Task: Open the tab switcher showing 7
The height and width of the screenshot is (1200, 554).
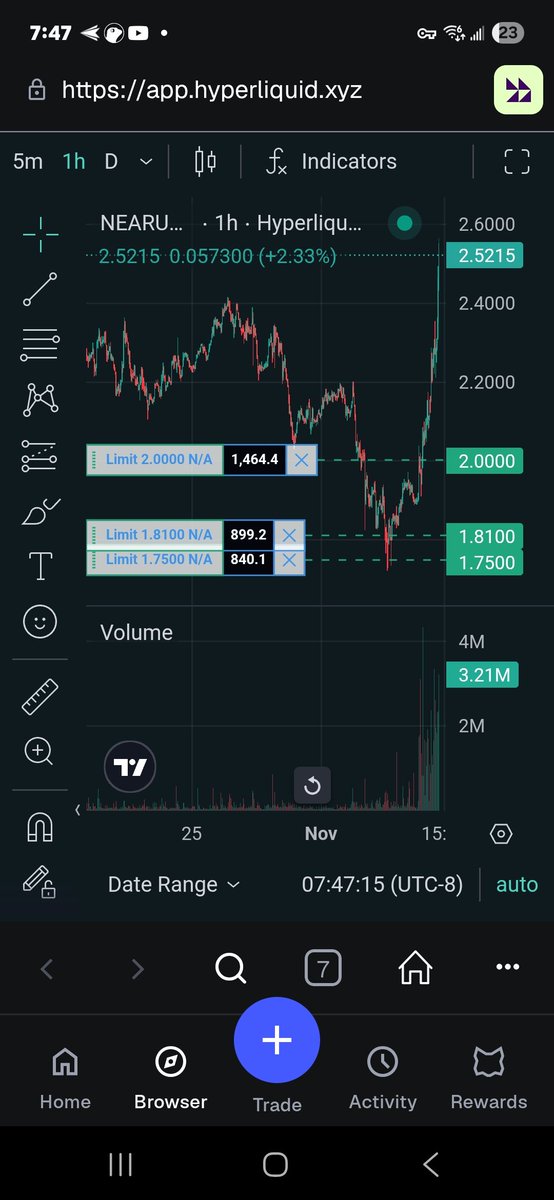Action: click(x=322, y=967)
